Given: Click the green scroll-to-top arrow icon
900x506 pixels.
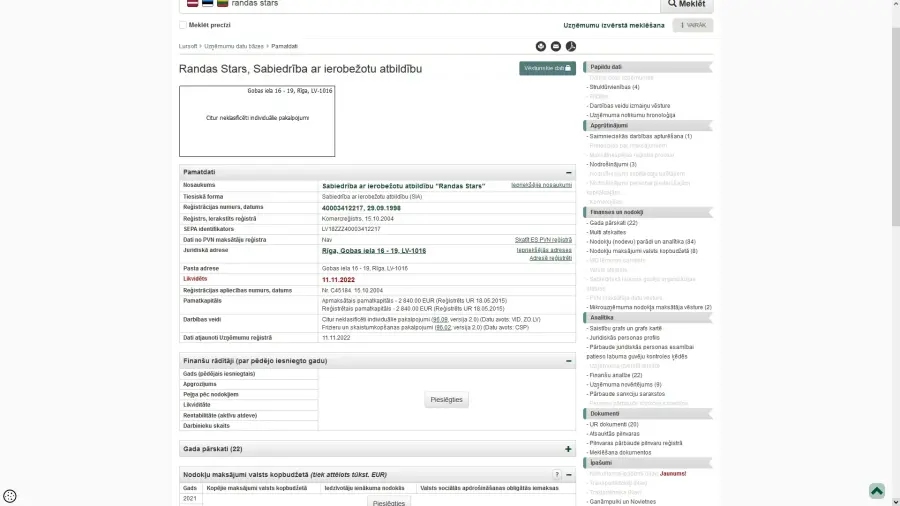Looking at the screenshot, I should 876,491.
